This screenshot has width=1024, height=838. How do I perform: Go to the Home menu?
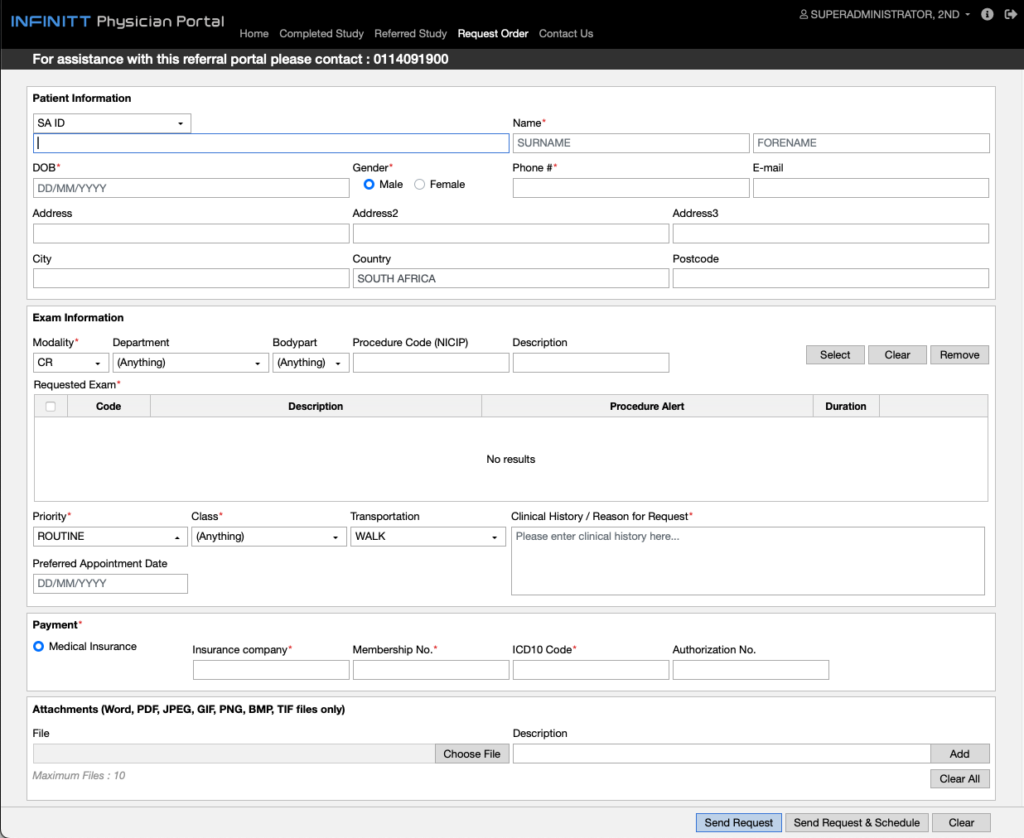coord(254,33)
